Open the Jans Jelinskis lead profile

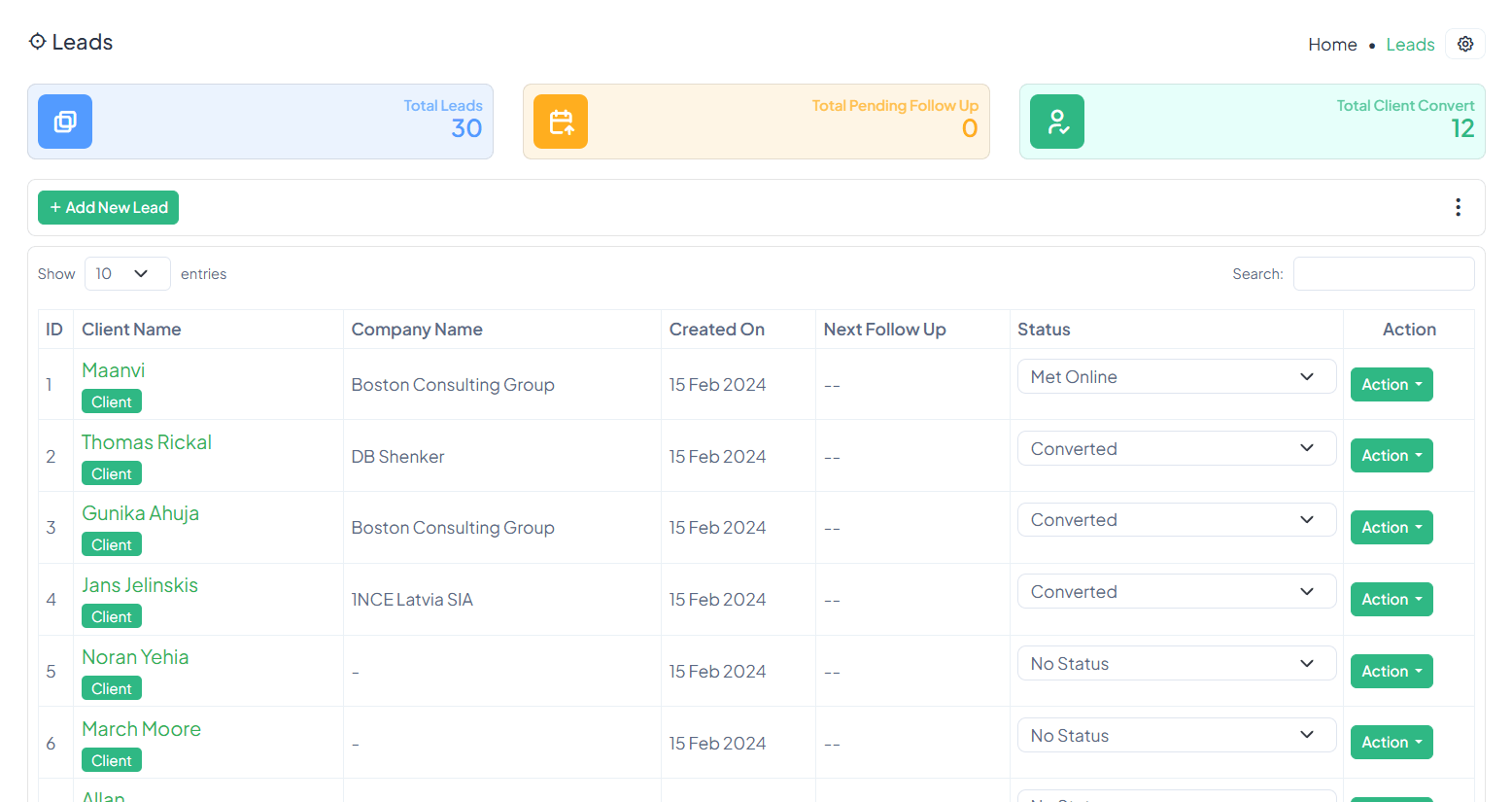pos(140,585)
